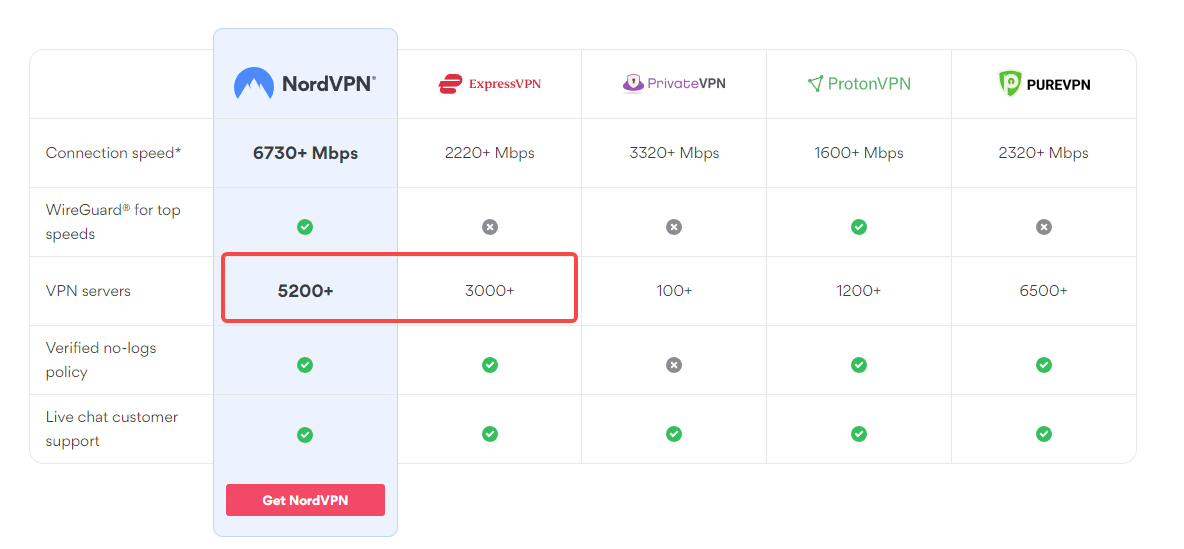Image resolution: width=1184 pixels, height=549 pixels.
Task: Click ExpressVPN's WireGuard gray X icon
Action: [x=490, y=227]
